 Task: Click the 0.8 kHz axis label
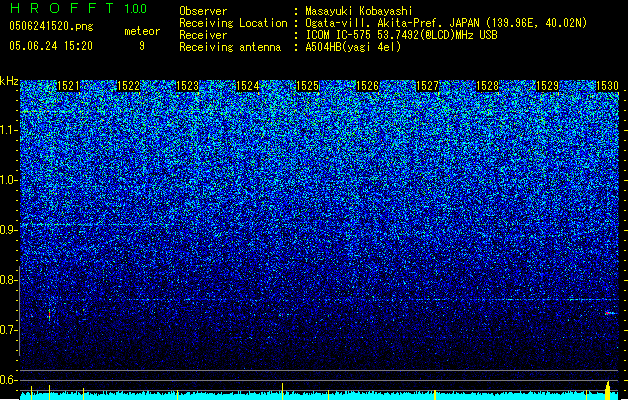pyautogui.click(x=9, y=280)
